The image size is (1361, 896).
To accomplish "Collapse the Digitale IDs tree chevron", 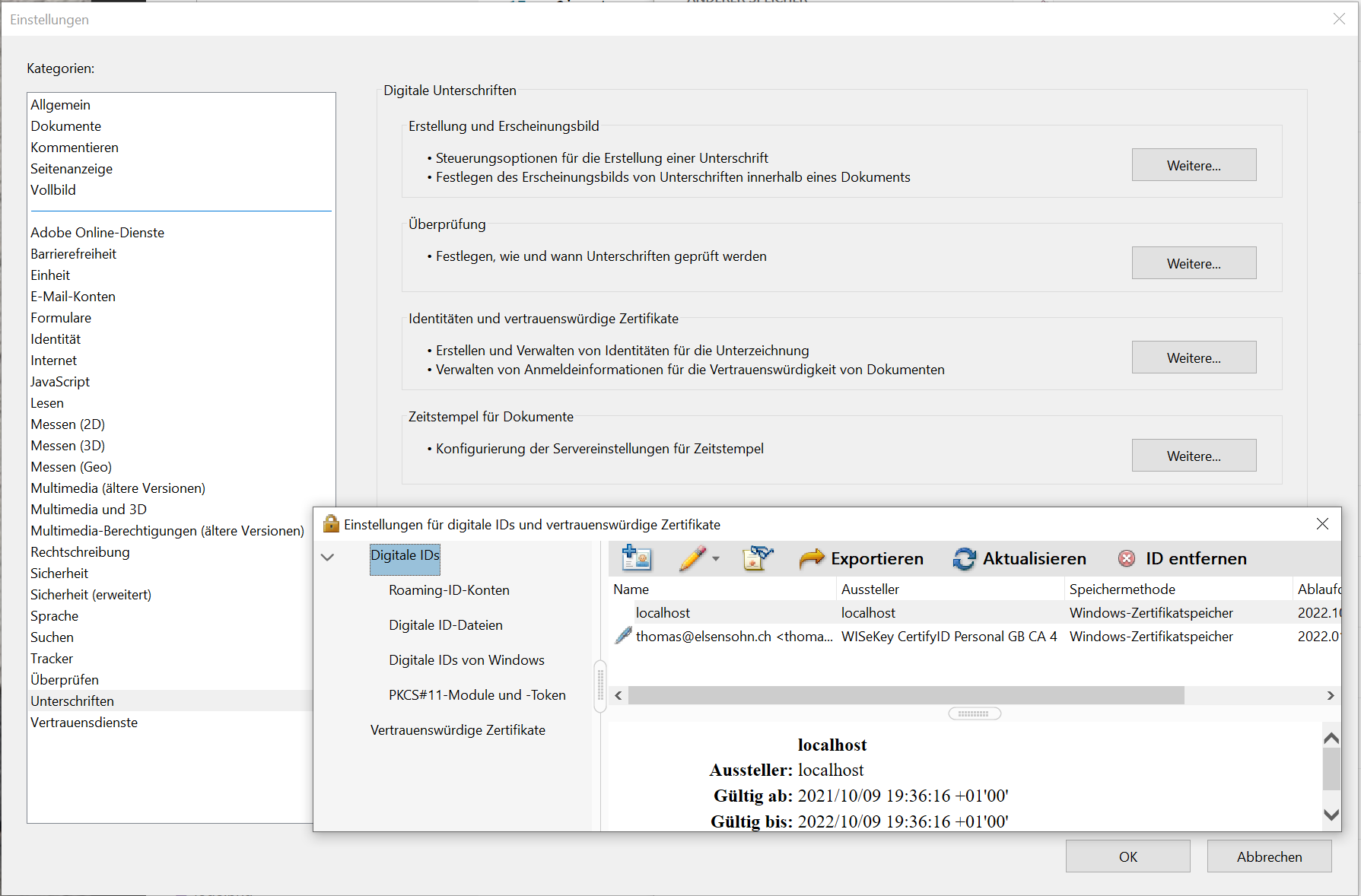I will 328,557.
